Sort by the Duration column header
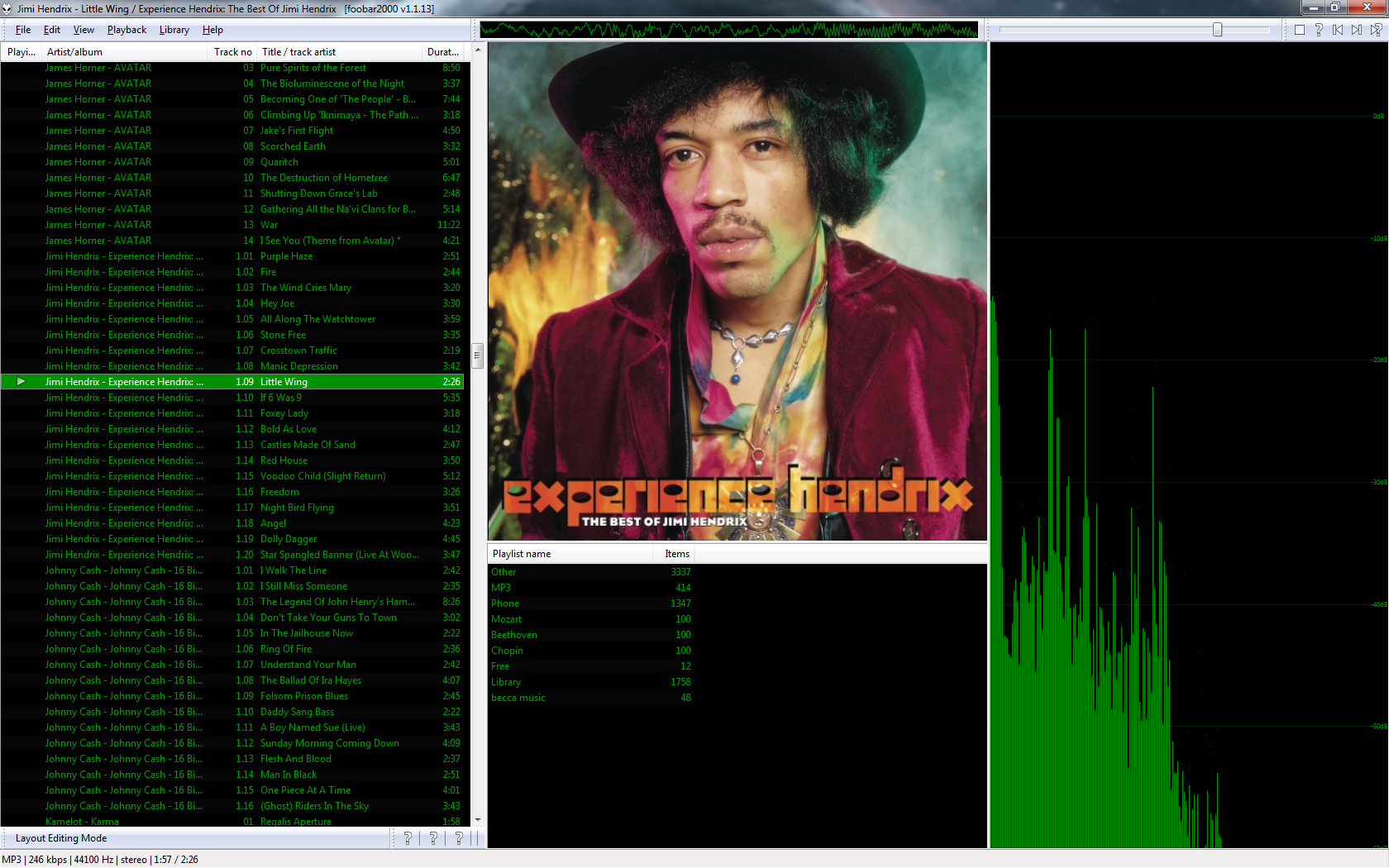 (x=444, y=51)
